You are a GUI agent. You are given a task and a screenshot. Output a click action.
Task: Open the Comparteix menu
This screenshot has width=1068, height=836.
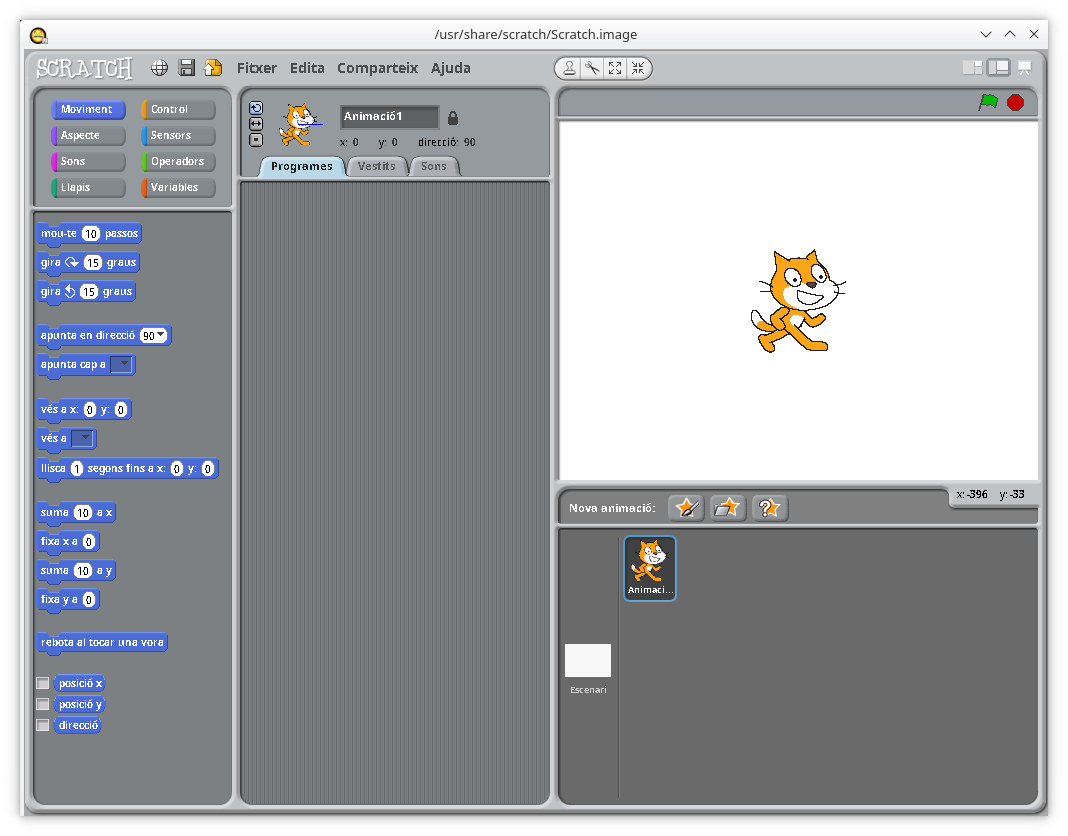(377, 68)
